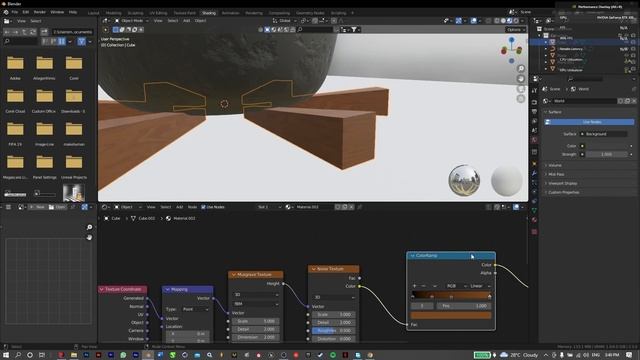Open the Window menu

tap(57, 12)
